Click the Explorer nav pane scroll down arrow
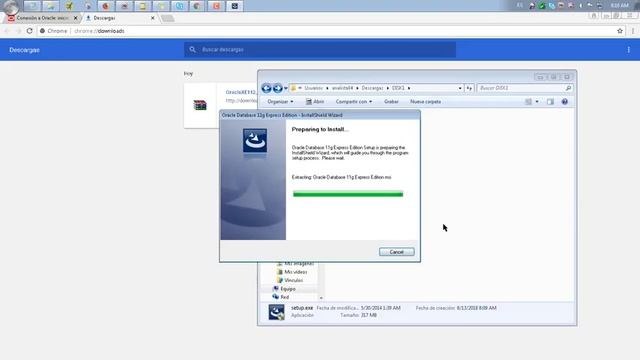This screenshot has height=360, width=640. pos(321,298)
